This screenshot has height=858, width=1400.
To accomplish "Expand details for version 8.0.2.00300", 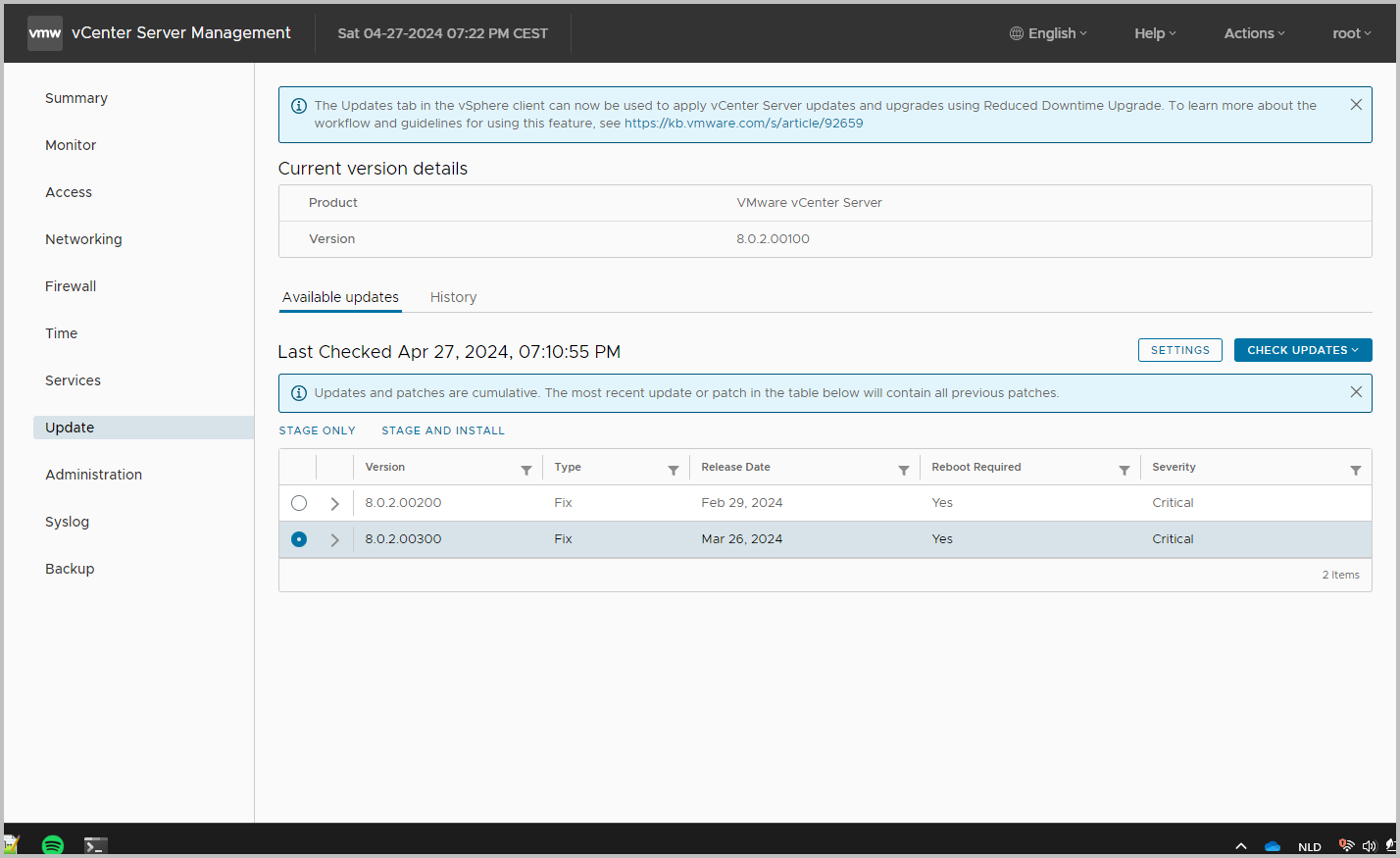I will (334, 540).
